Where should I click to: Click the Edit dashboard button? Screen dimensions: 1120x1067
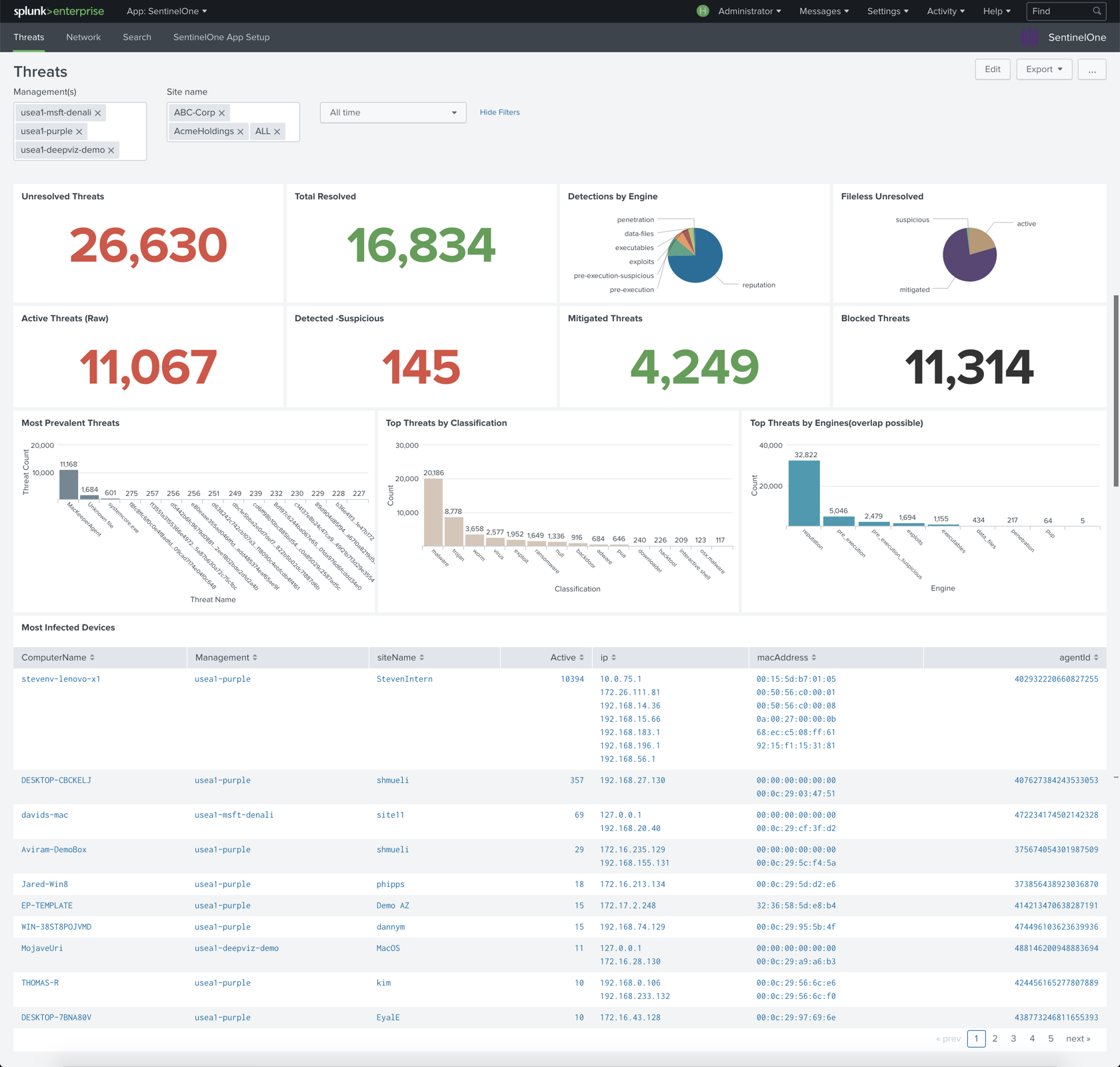coord(993,69)
